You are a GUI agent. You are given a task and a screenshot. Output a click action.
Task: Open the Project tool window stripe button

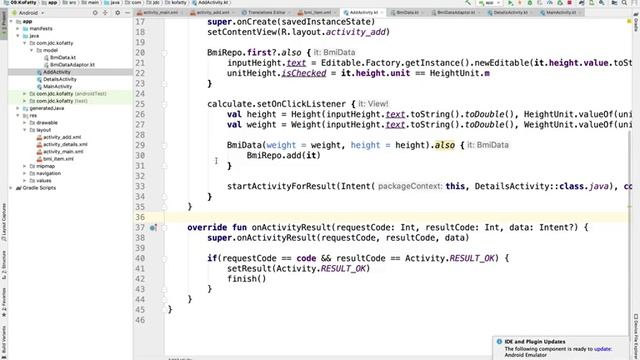[4, 24]
